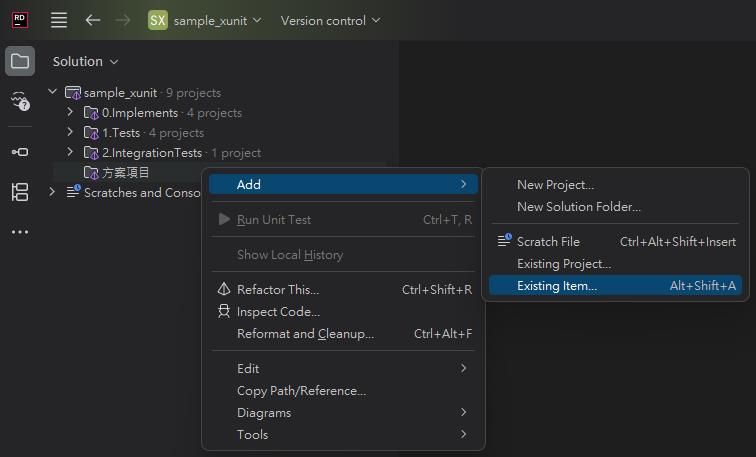Choose Scratch File in Add submenu

point(548,242)
